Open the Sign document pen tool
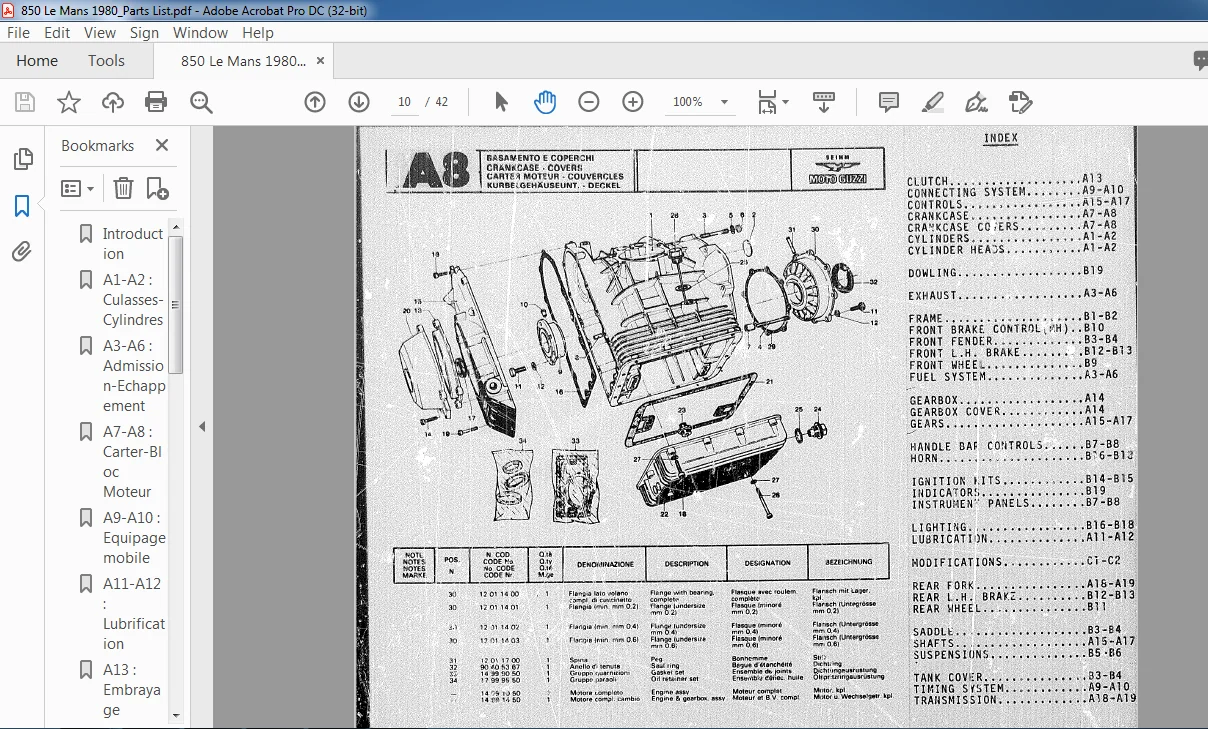 pyautogui.click(x=976, y=102)
